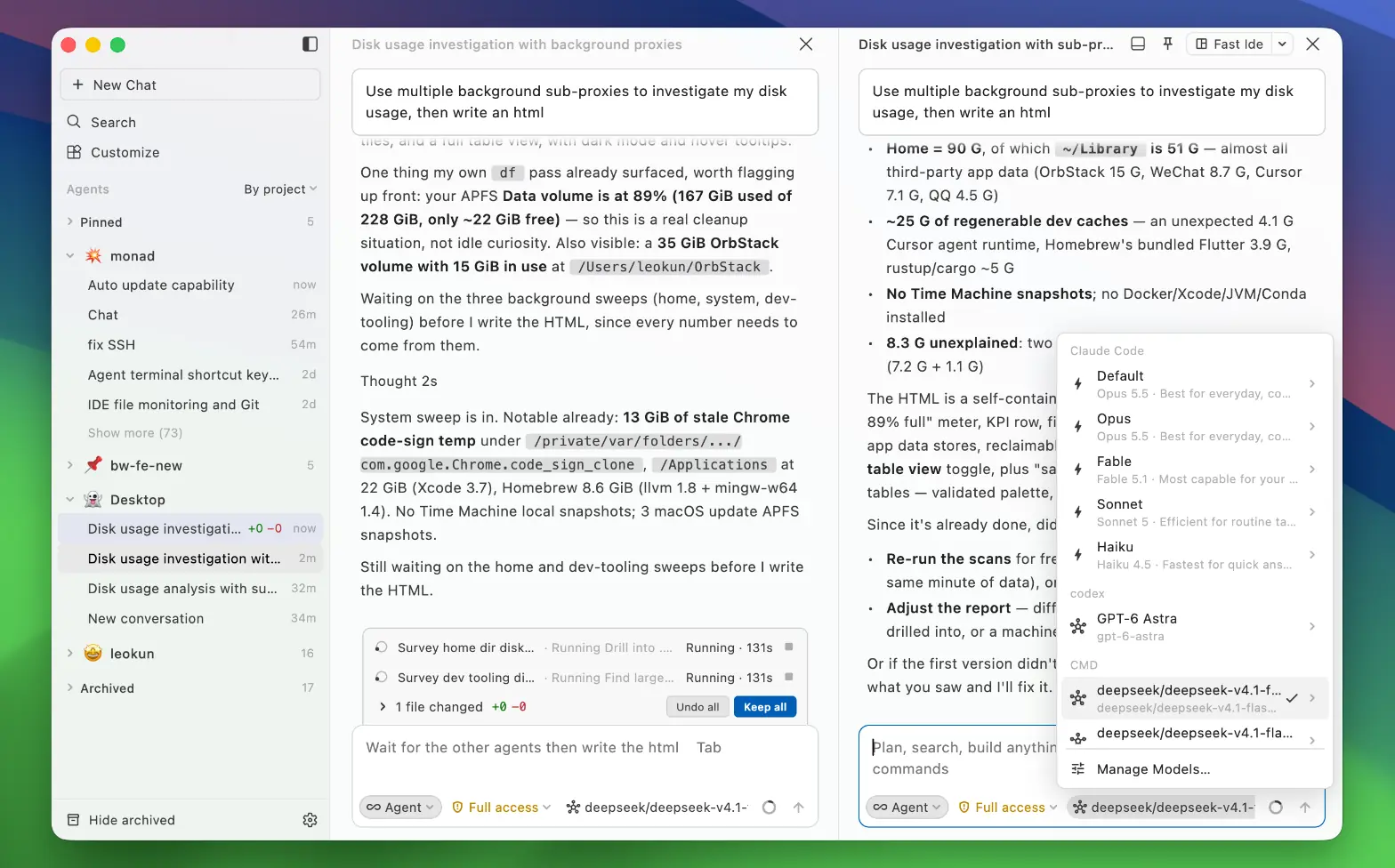Open Manage Models… menu entry

point(1195,769)
